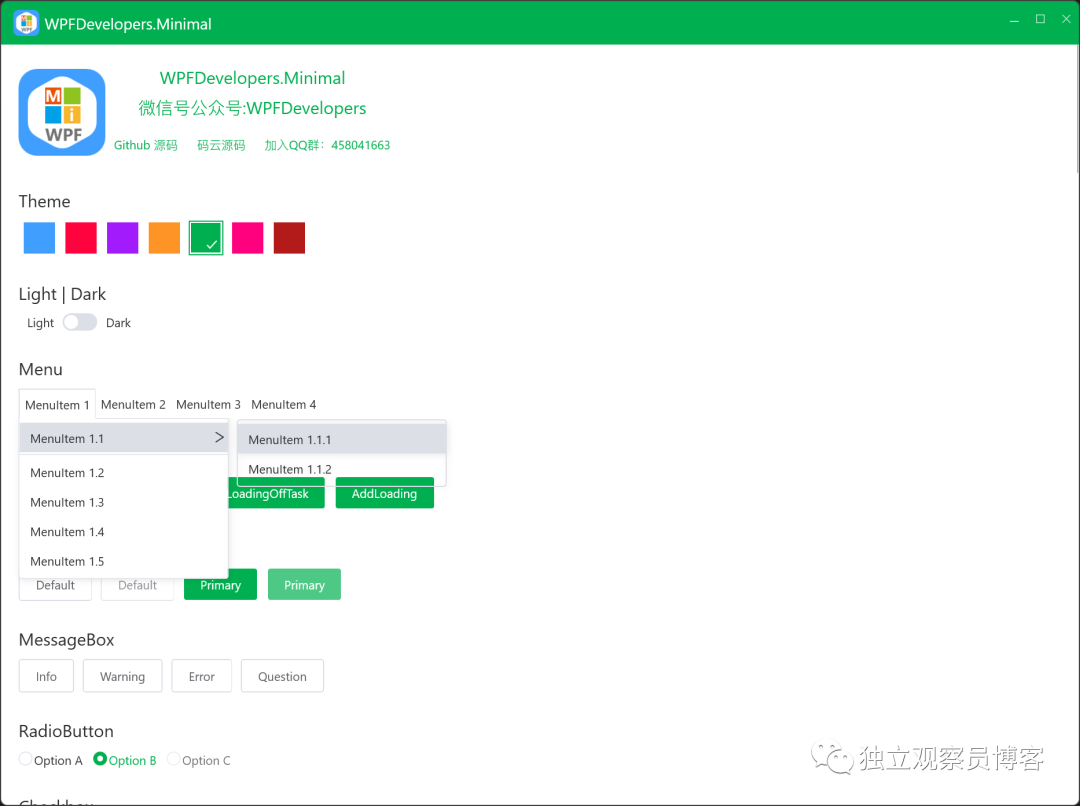Open the 码云源码 link
This screenshot has width=1080, height=806.
pos(221,146)
